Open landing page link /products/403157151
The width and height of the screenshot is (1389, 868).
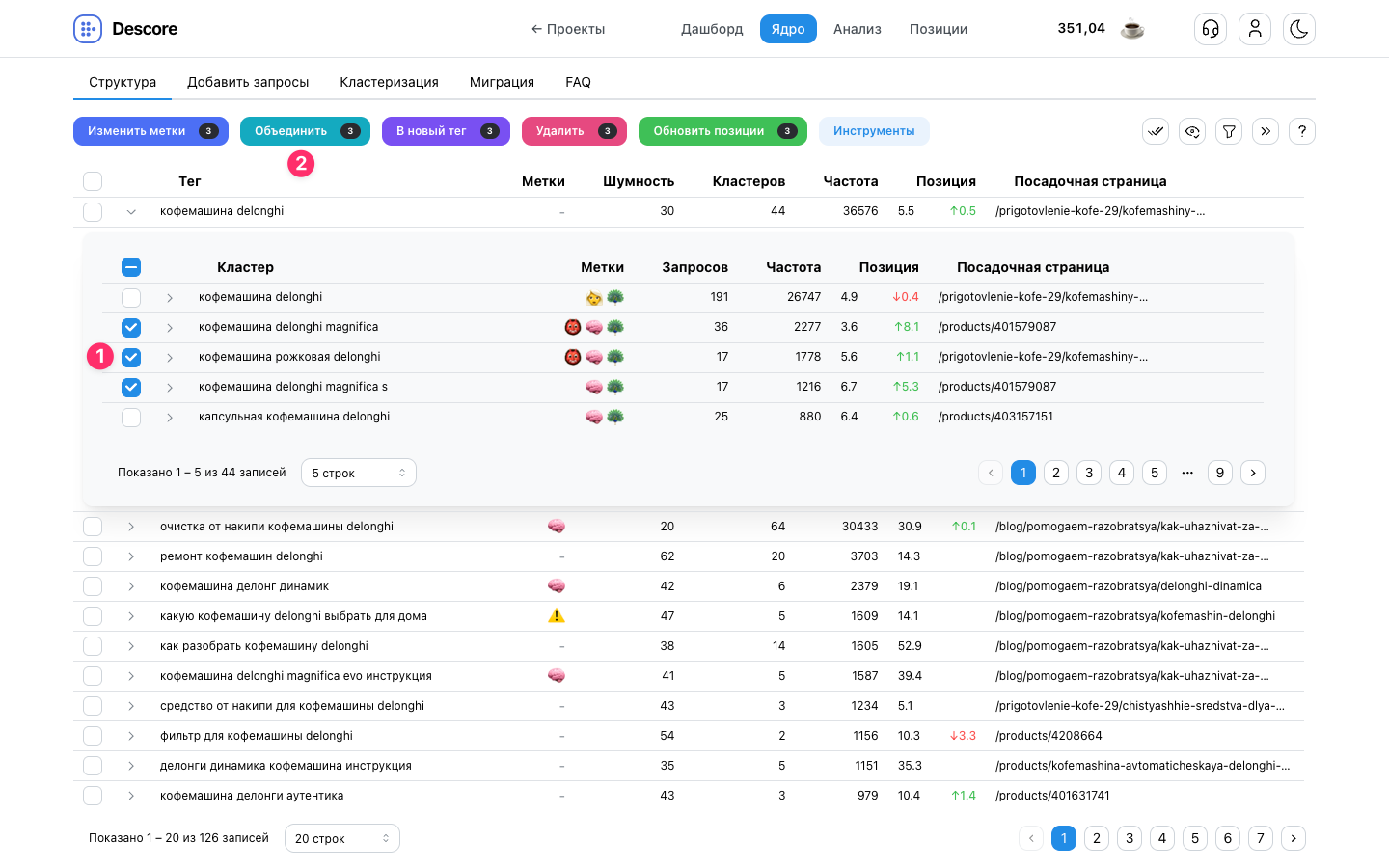(x=995, y=417)
